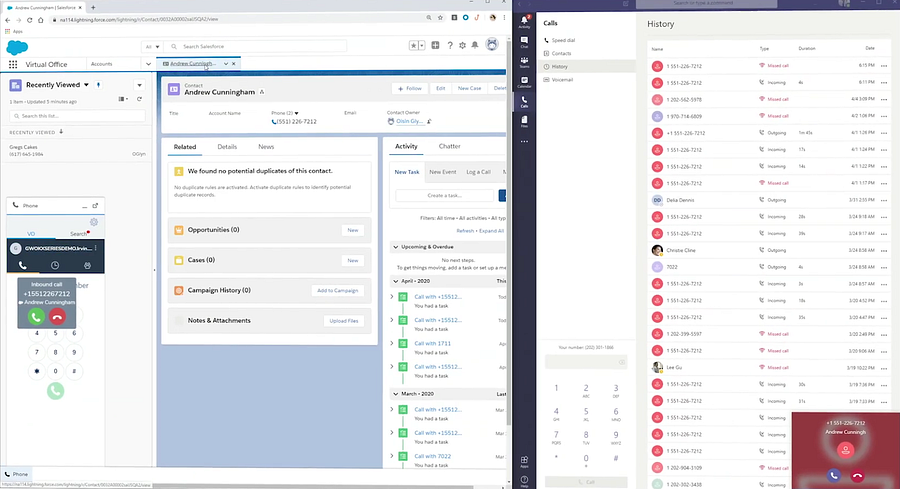Open call history clock tab in softphone
900x489 pixels.
(55, 265)
